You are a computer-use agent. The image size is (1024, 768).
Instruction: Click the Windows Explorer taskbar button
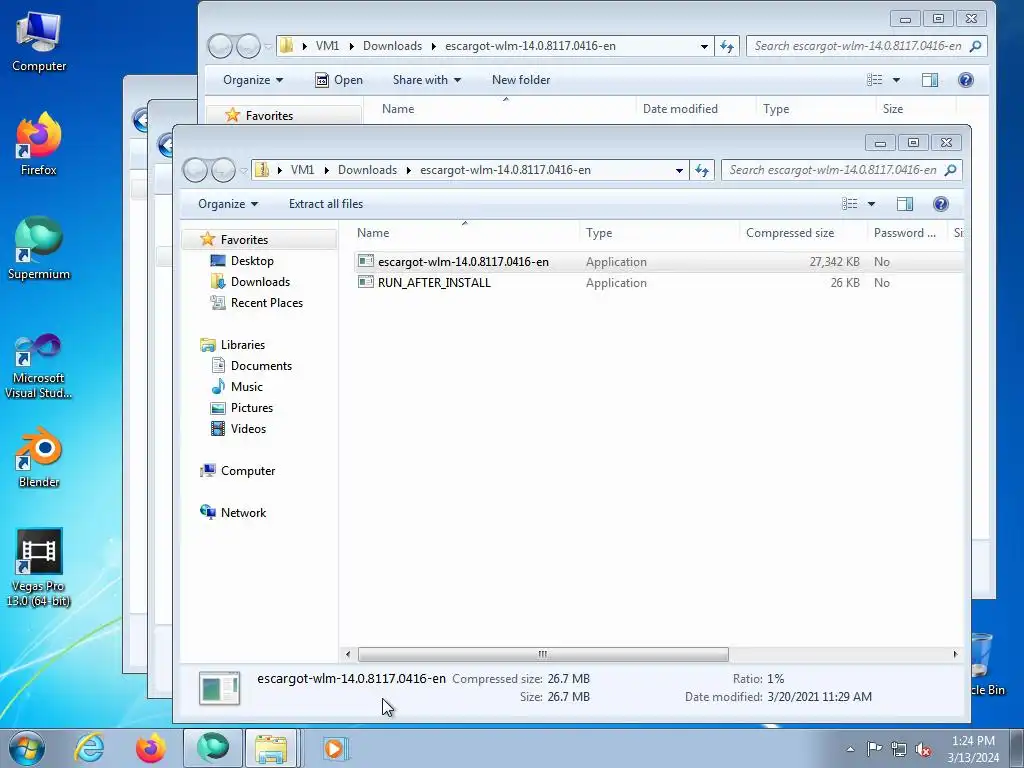(272, 748)
